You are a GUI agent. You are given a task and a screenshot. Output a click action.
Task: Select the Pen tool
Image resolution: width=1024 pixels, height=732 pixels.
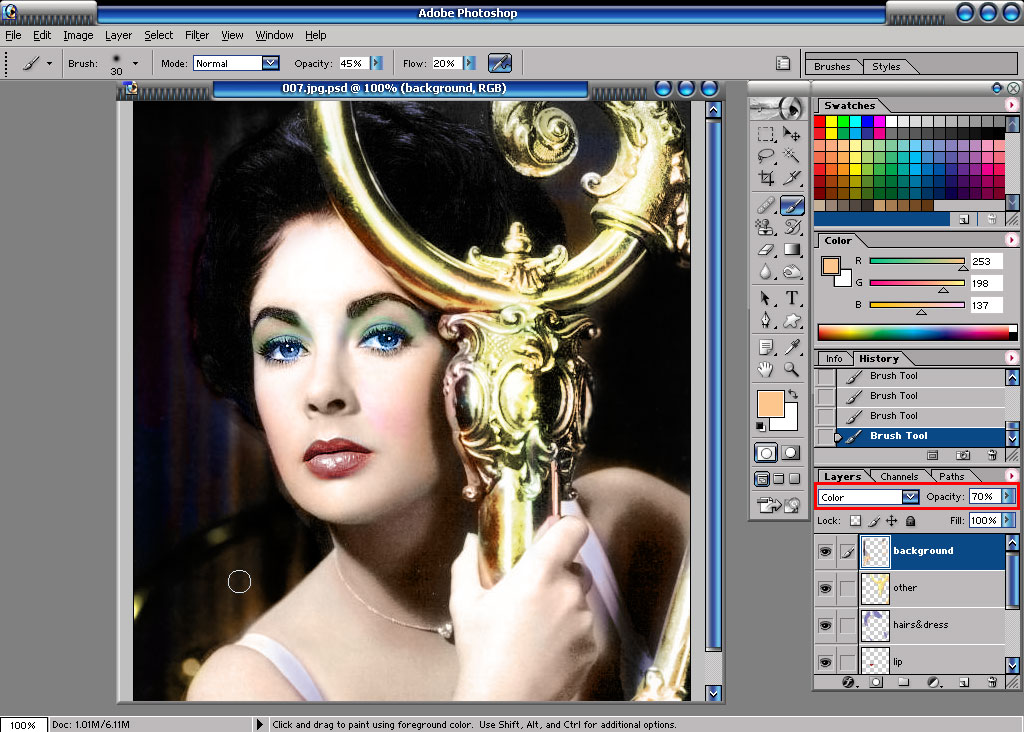[765, 321]
